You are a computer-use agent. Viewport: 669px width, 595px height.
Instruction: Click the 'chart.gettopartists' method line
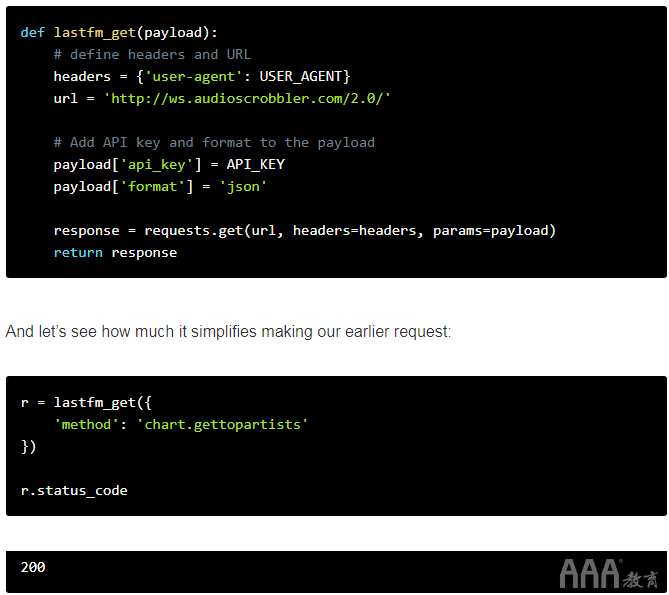[x=181, y=425]
